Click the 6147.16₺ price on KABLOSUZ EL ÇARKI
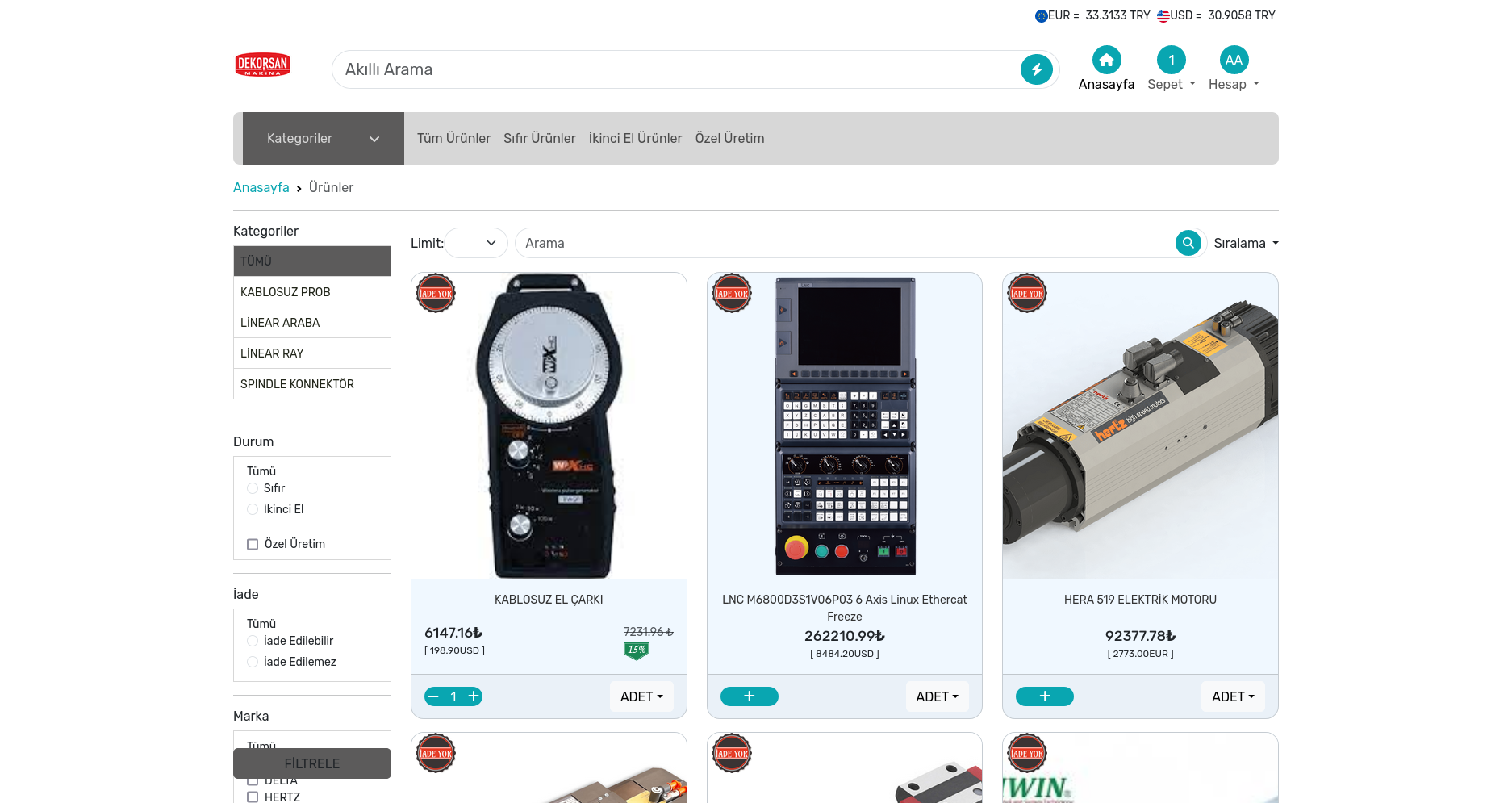Image resolution: width=1512 pixels, height=803 pixels. pyautogui.click(x=453, y=633)
